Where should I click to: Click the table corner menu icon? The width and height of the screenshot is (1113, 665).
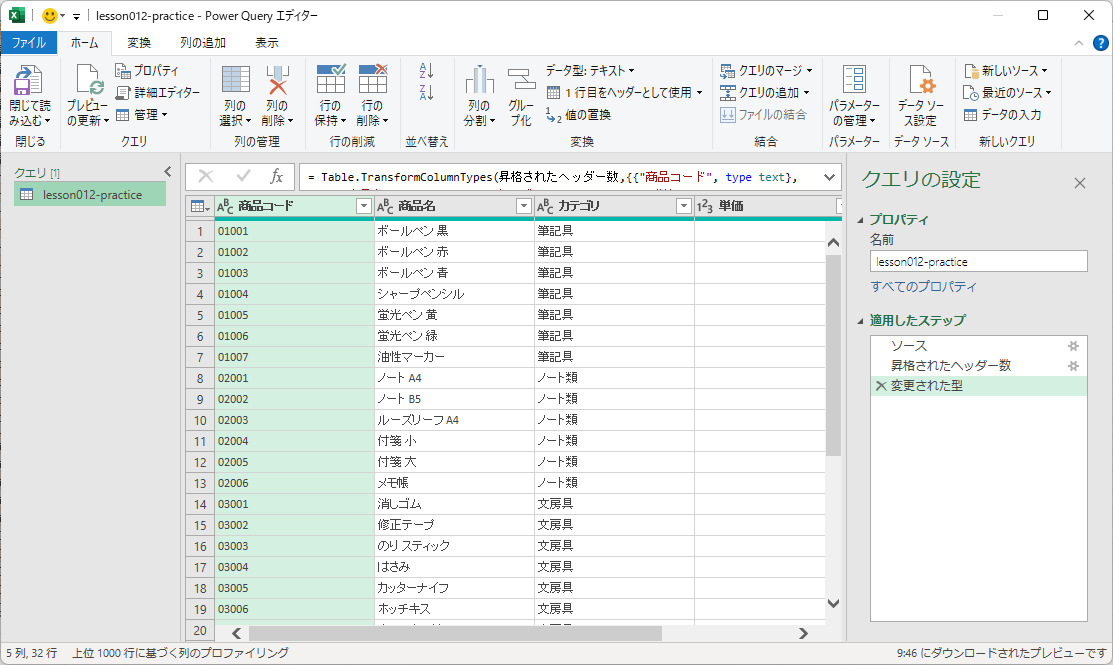tap(200, 207)
